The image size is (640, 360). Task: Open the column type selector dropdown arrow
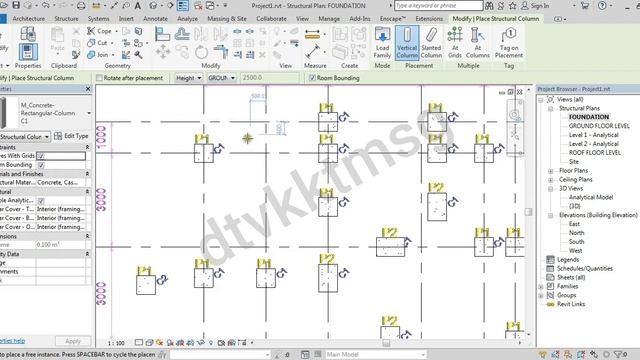[89, 113]
